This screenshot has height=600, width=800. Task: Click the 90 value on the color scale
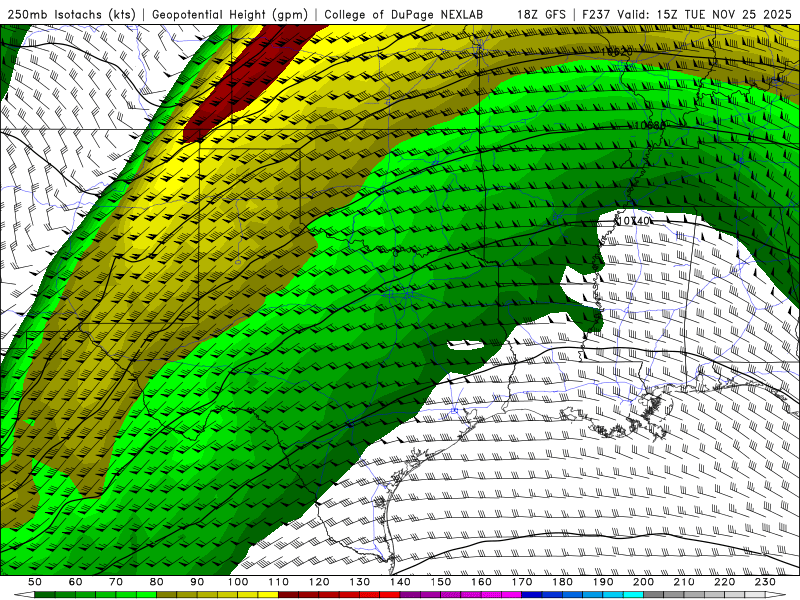point(197,582)
